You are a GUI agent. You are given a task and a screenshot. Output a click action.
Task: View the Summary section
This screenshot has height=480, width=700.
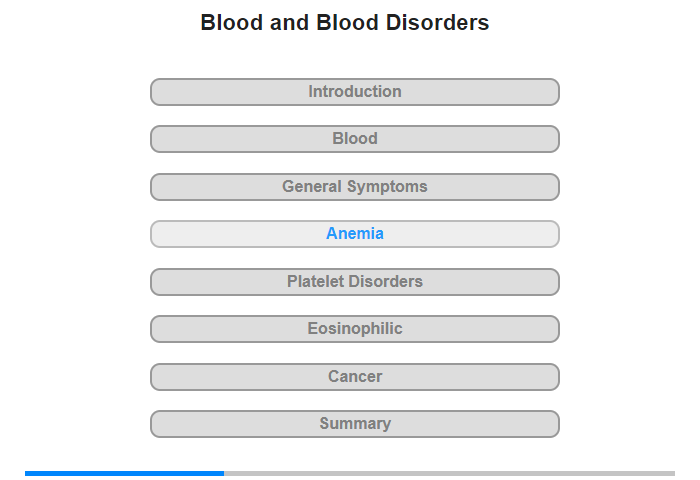point(354,424)
